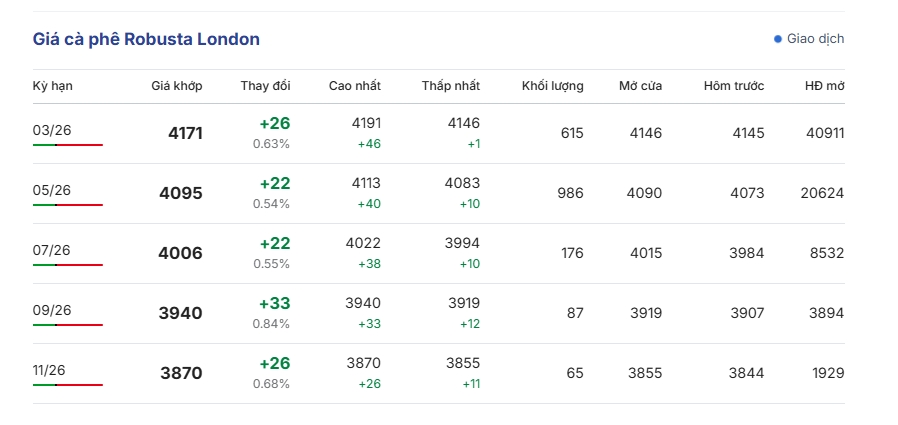Choose the 11/26 contract term

(52, 370)
